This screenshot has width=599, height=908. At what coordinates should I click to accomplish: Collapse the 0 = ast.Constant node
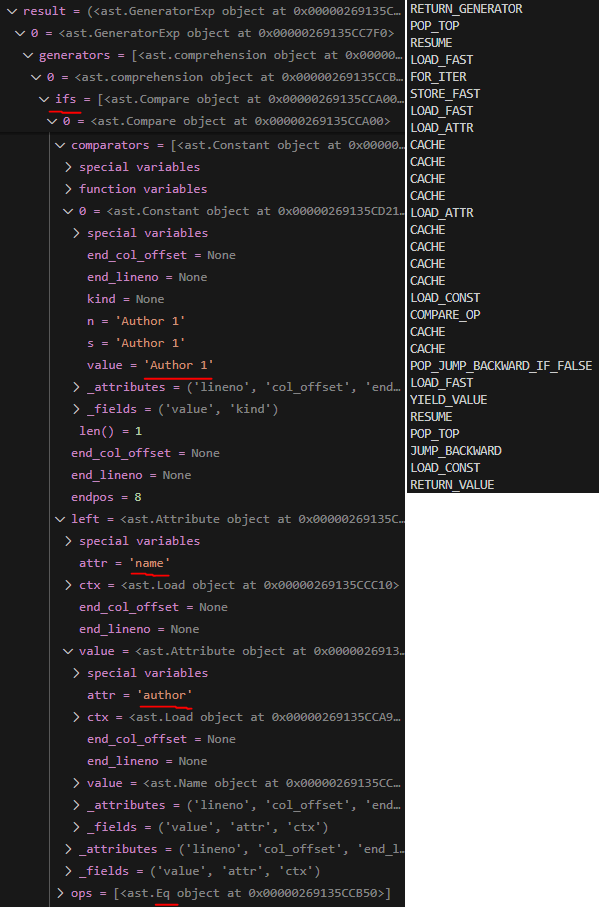(68, 211)
